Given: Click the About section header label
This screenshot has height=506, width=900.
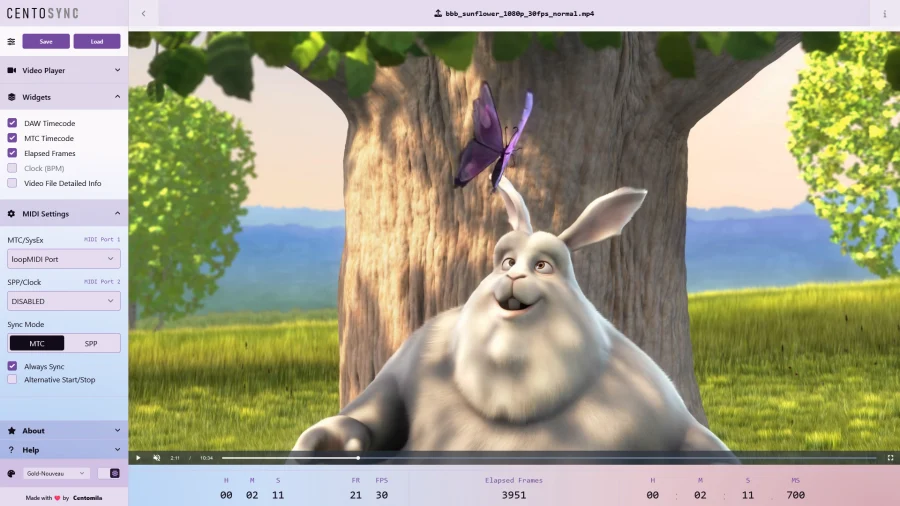Looking at the screenshot, I should [33, 430].
